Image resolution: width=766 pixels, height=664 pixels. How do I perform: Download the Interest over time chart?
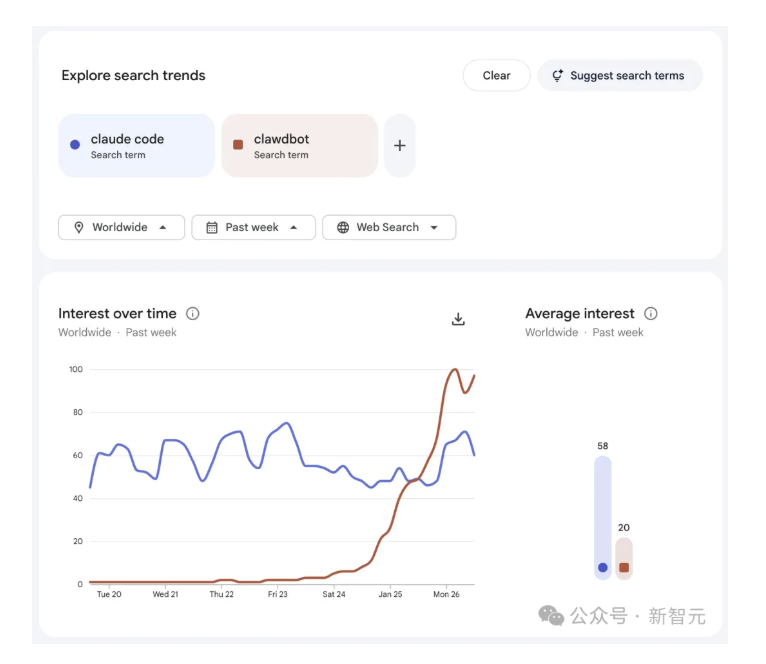click(x=458, y=319)
